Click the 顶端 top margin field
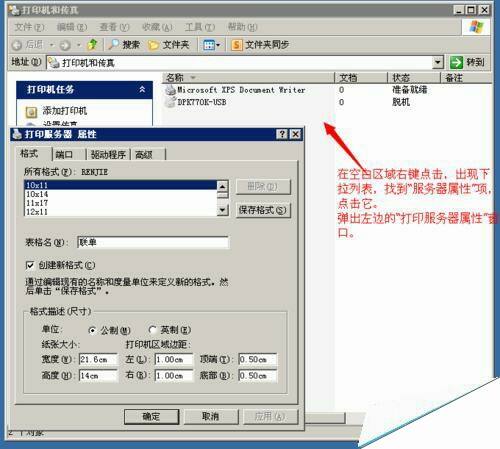The width and height of the screenshot is (500, 449). pyautogui.click(x=258, y=360)
